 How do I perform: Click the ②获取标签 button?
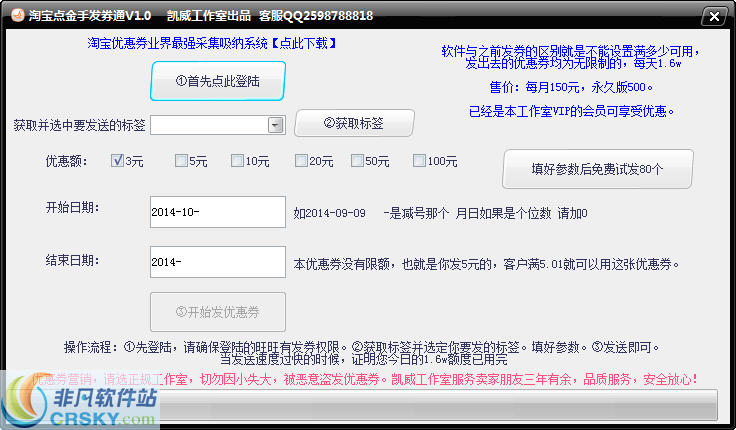pyautogui.click(x=354, y=123)
